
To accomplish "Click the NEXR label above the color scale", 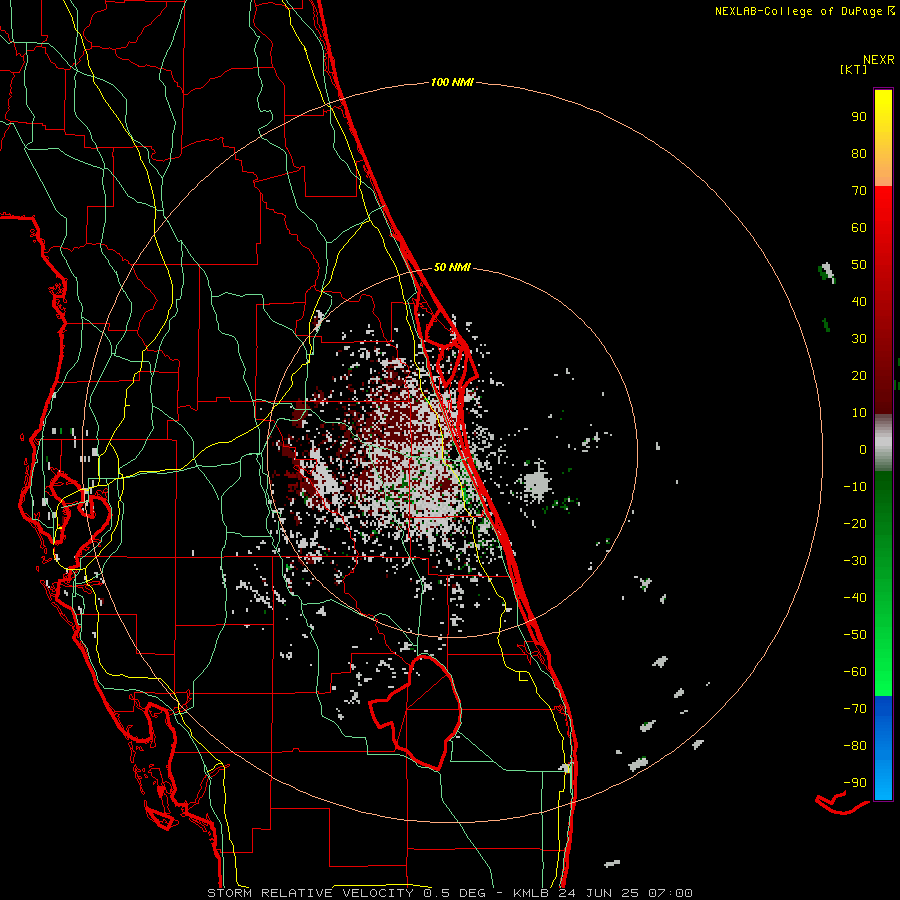I will click(878, 59).
